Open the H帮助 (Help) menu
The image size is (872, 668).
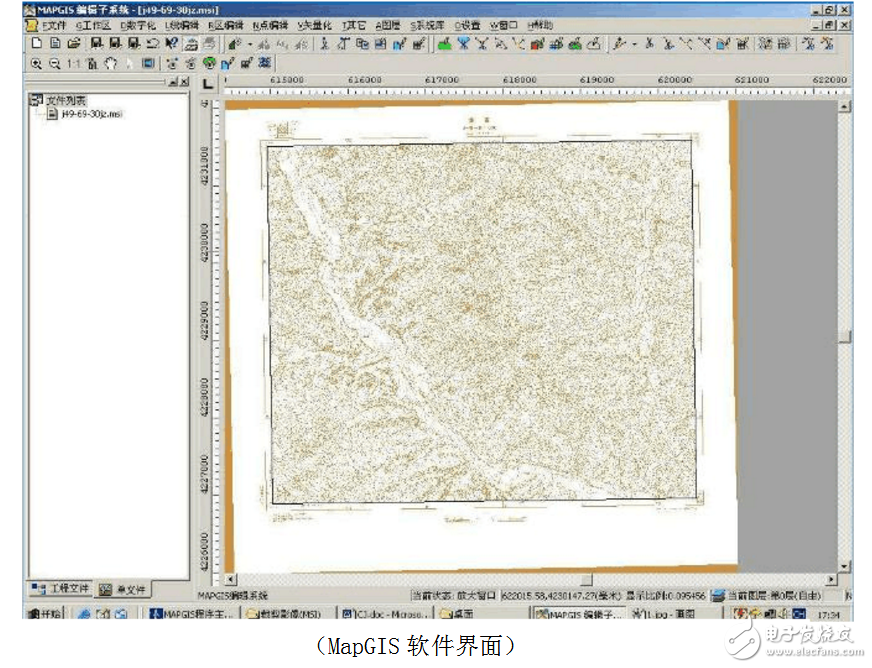(540, 24)
